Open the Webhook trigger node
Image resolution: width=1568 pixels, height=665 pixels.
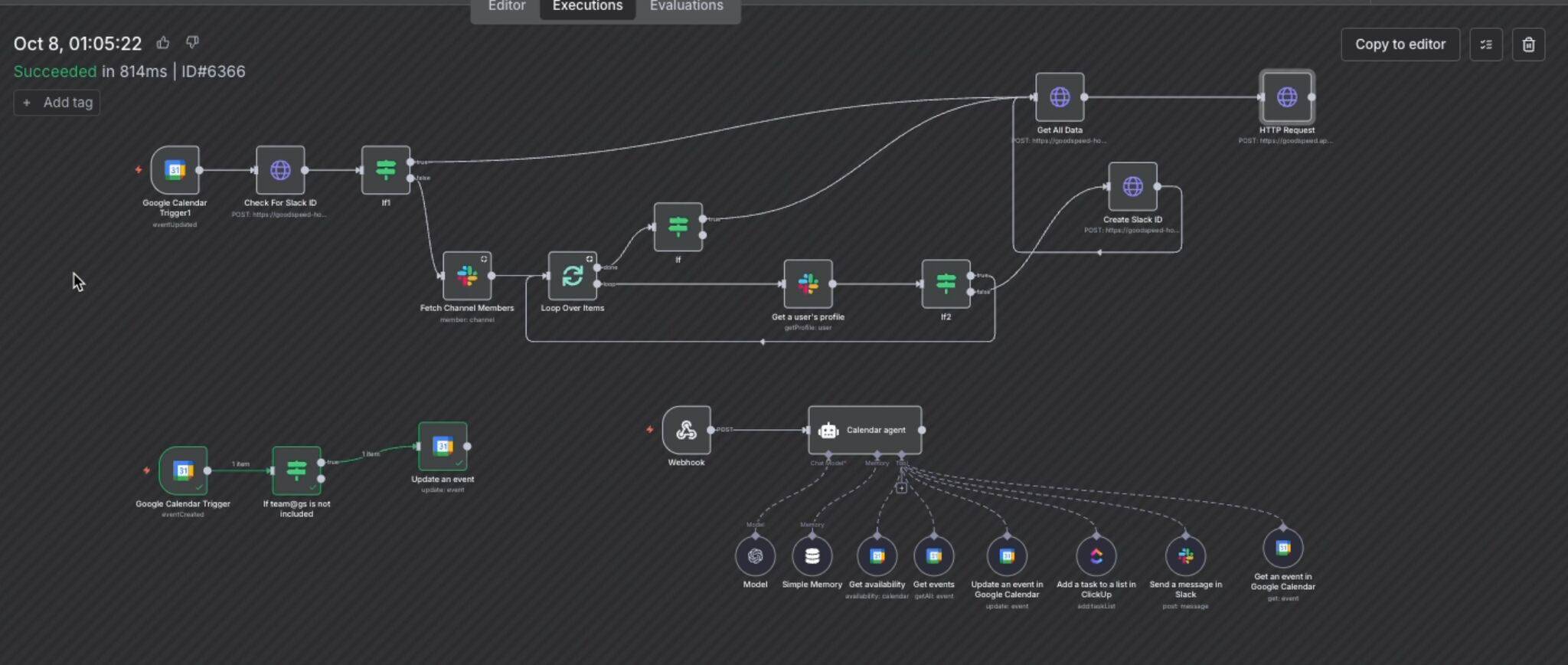686,431
